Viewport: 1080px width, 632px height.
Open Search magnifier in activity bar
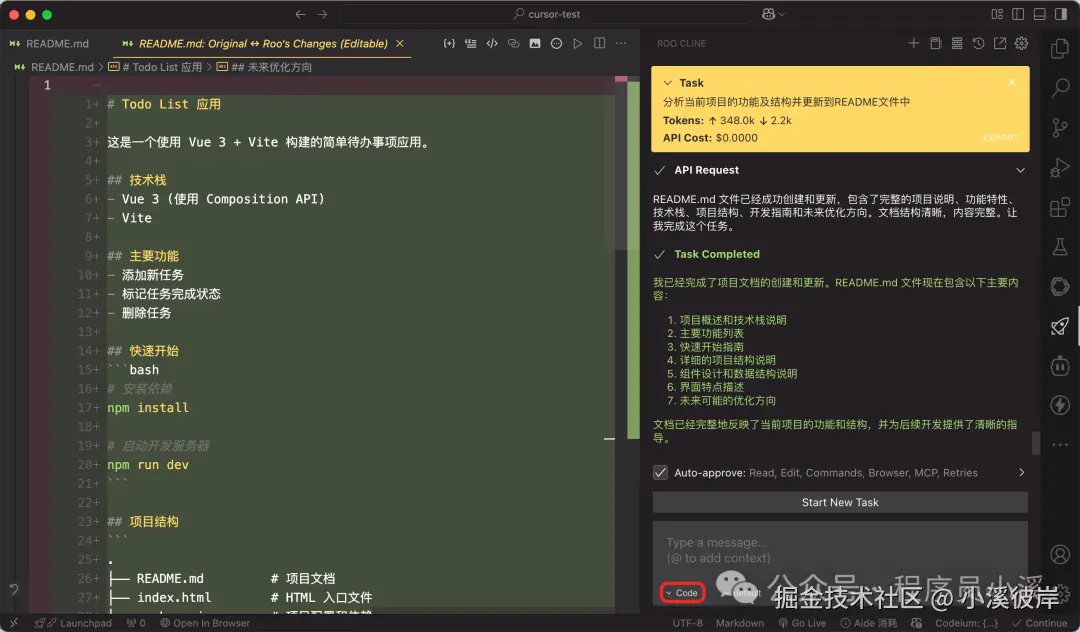pyautogui.click(x=1060, y=88)
